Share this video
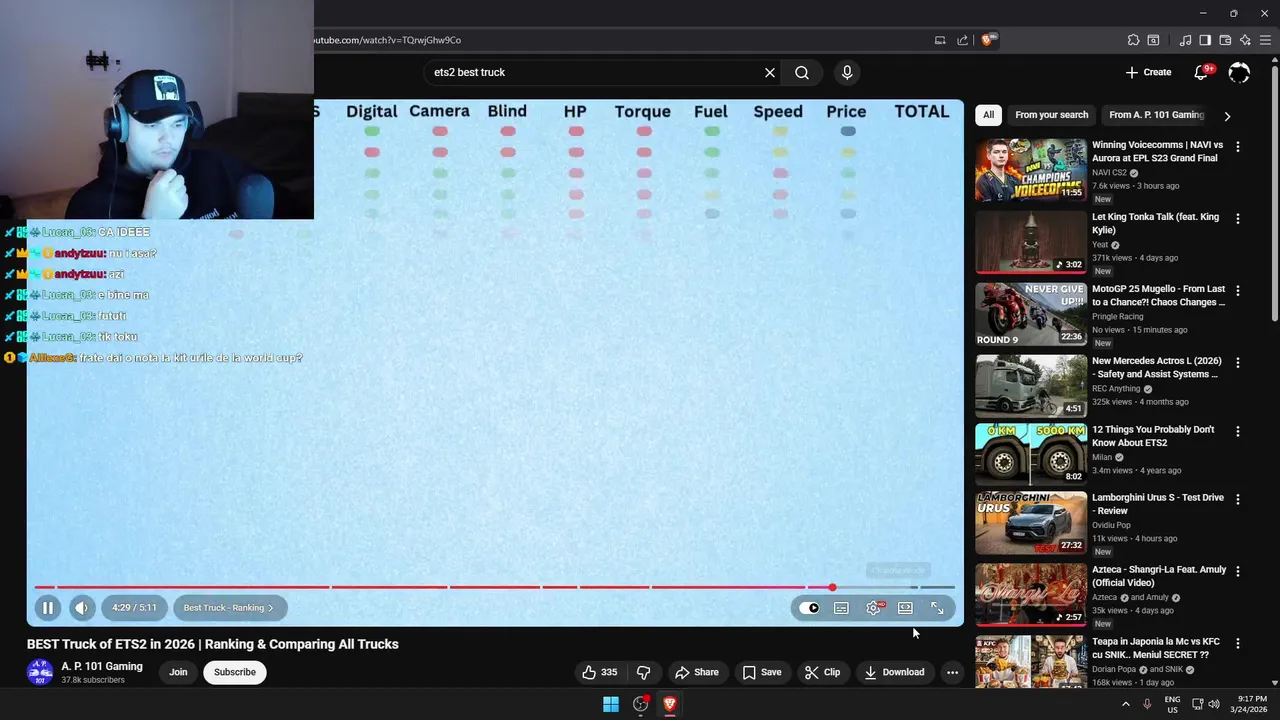 [x=697, y=672]
